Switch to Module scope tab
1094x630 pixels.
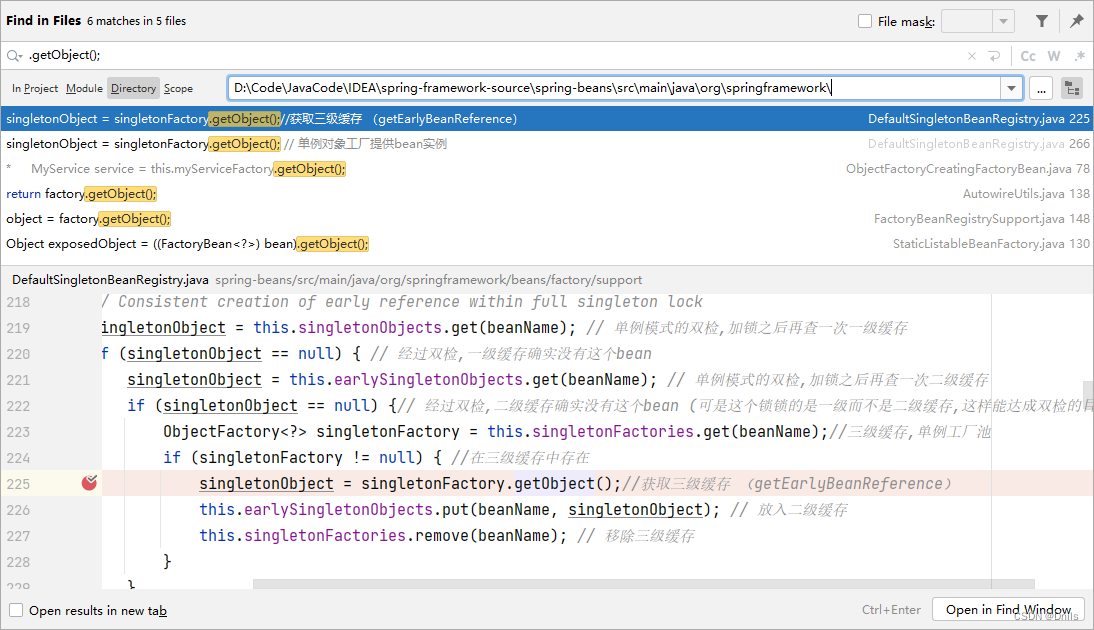tap(84, 89)
